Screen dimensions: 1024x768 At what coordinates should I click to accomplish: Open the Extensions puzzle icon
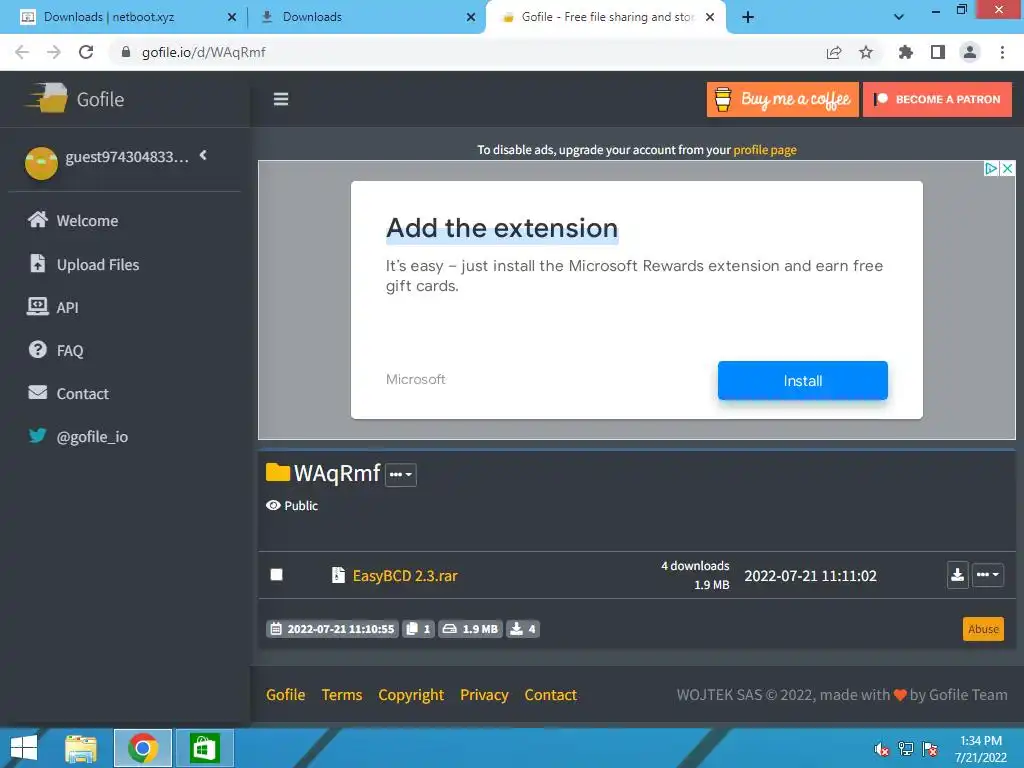[906, 52]
